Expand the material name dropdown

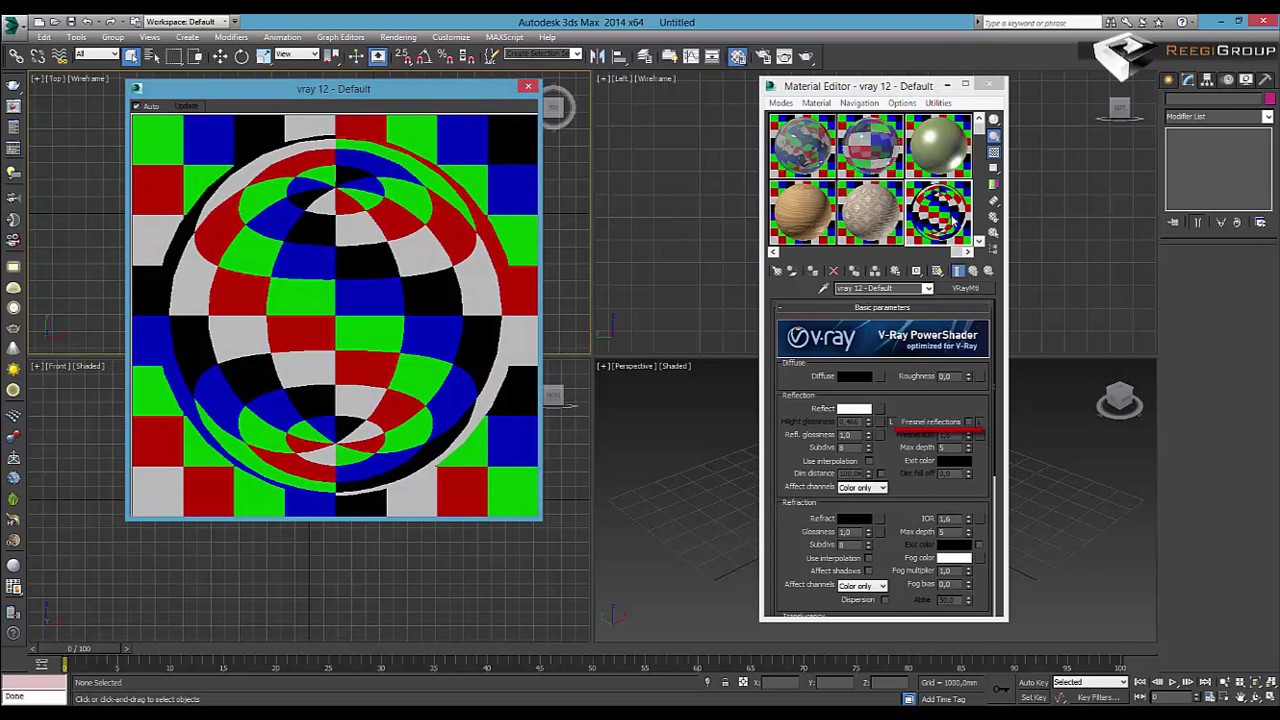coord(927,289)
